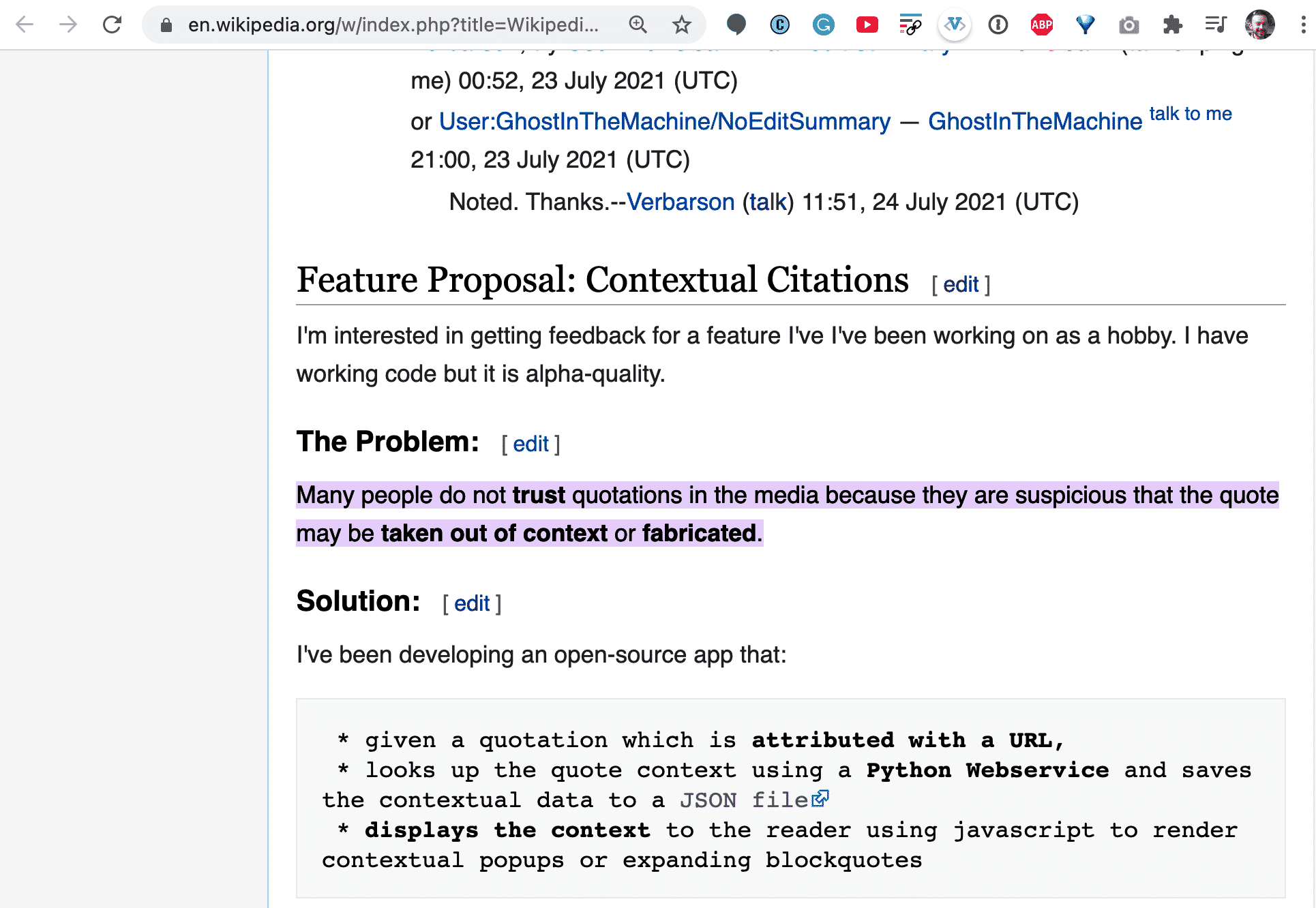
Task: Open Verbarson's talk page
Action: [x=767, y=202]
